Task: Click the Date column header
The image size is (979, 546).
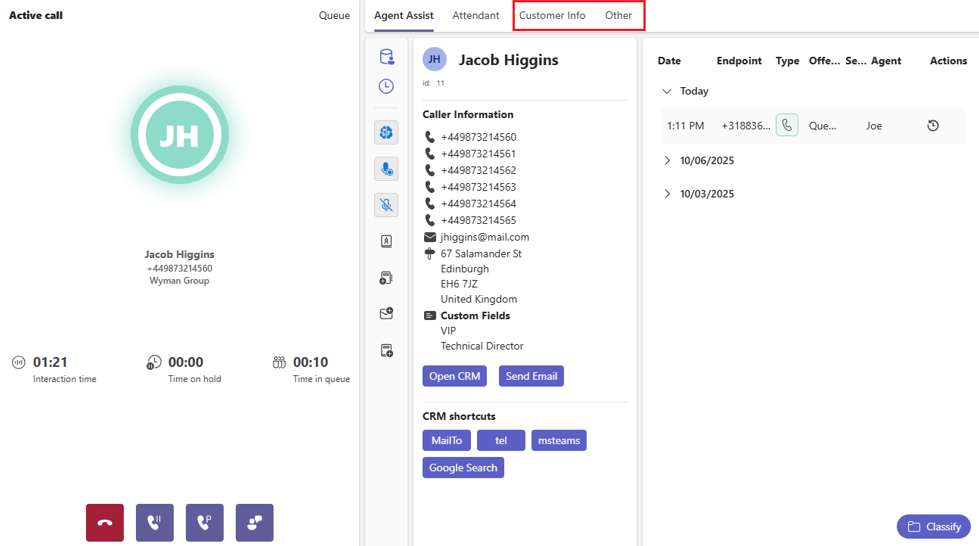Action: pos(669,61)
